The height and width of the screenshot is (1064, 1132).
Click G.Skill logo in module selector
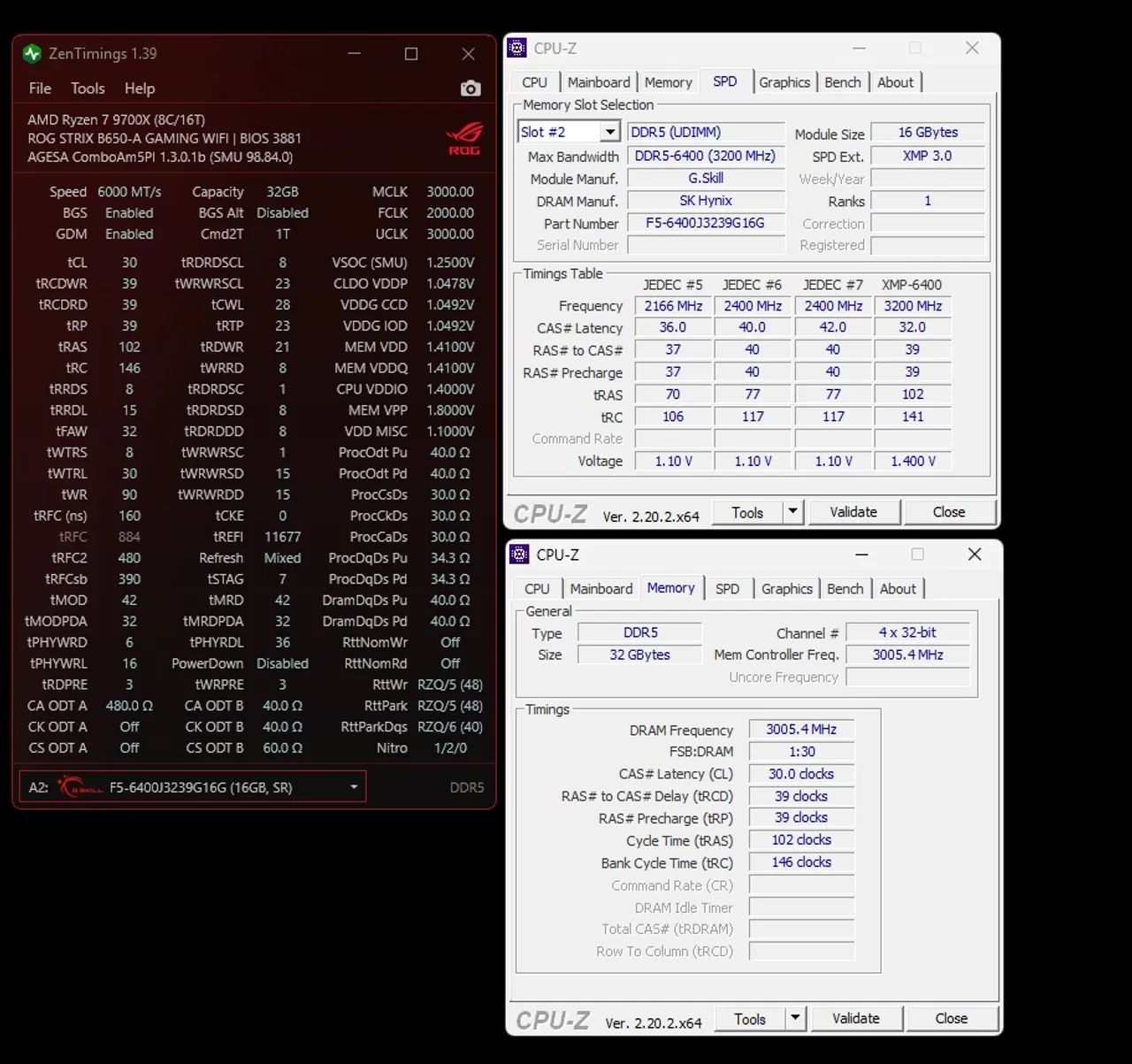pos(80,787)
